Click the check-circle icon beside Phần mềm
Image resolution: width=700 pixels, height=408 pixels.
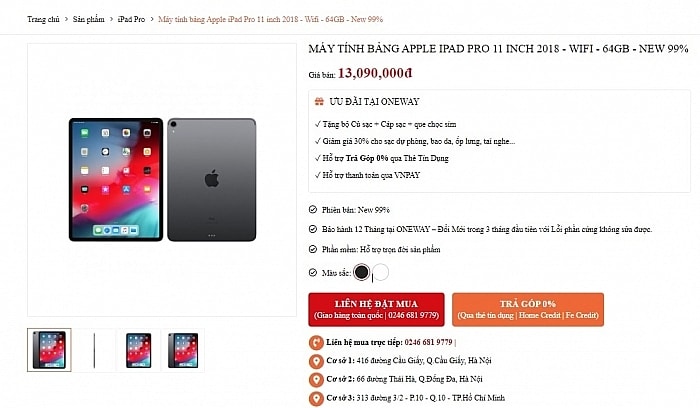[312, 249]
